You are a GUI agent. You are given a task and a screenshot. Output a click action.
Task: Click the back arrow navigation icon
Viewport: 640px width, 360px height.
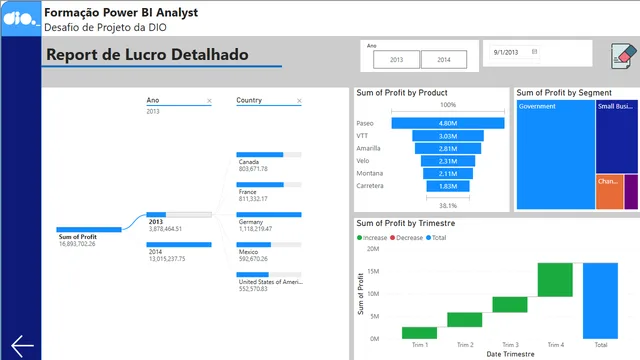[x=22, y=346]
